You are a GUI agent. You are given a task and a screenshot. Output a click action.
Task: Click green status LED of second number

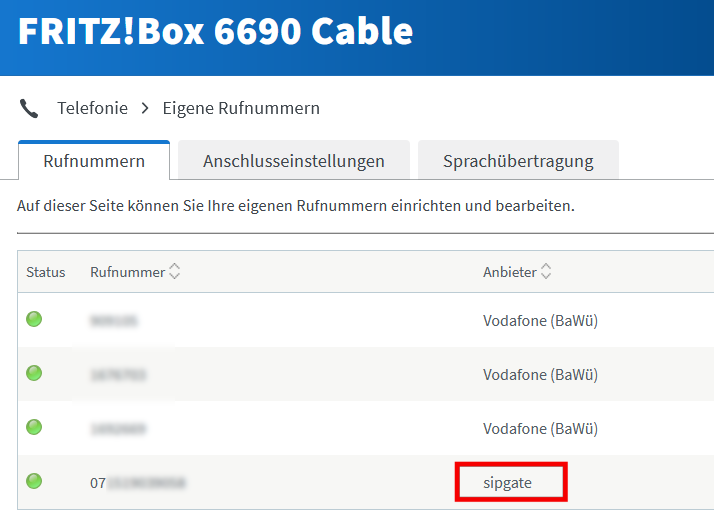[x=34, y=374]
